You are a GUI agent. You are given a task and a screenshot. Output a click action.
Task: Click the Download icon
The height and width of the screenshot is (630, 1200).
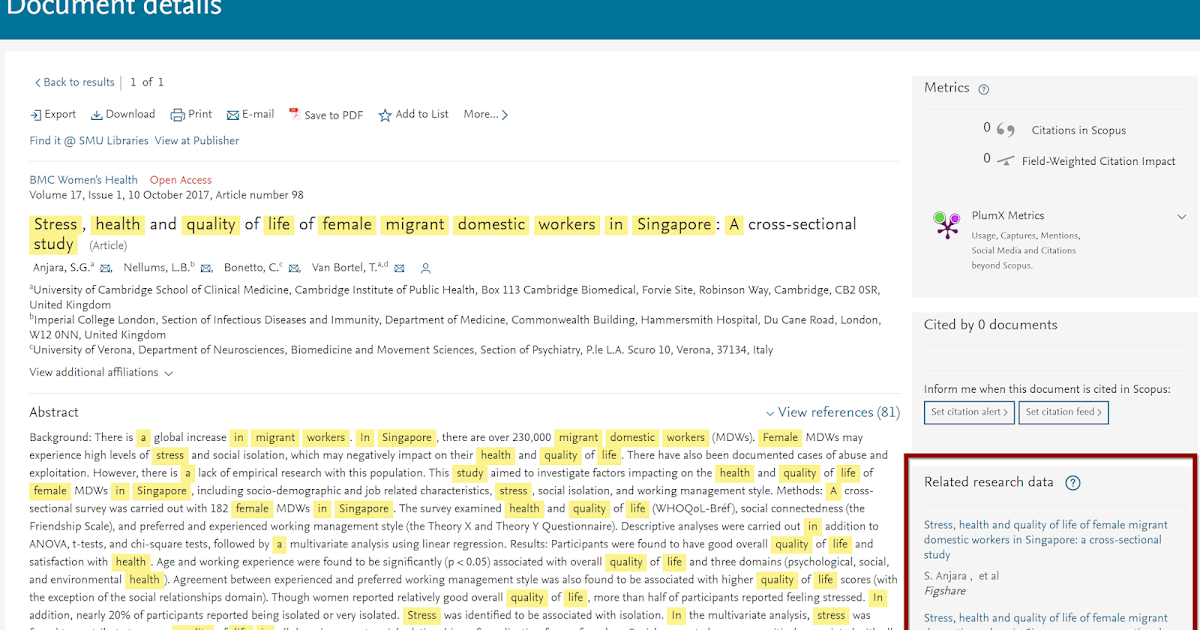click(96, 114)
